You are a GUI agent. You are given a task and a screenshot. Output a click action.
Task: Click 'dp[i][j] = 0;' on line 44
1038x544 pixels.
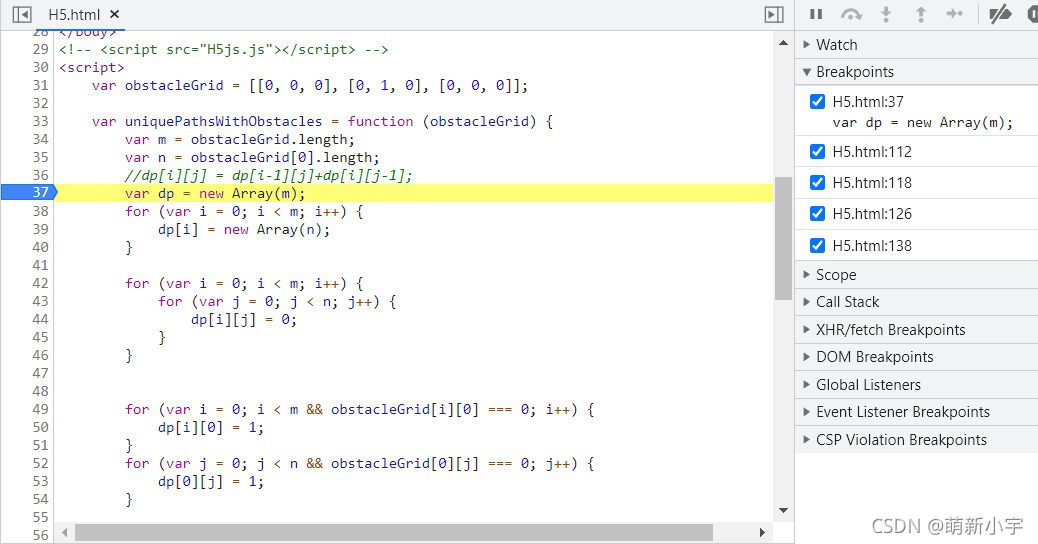[244, 319]
